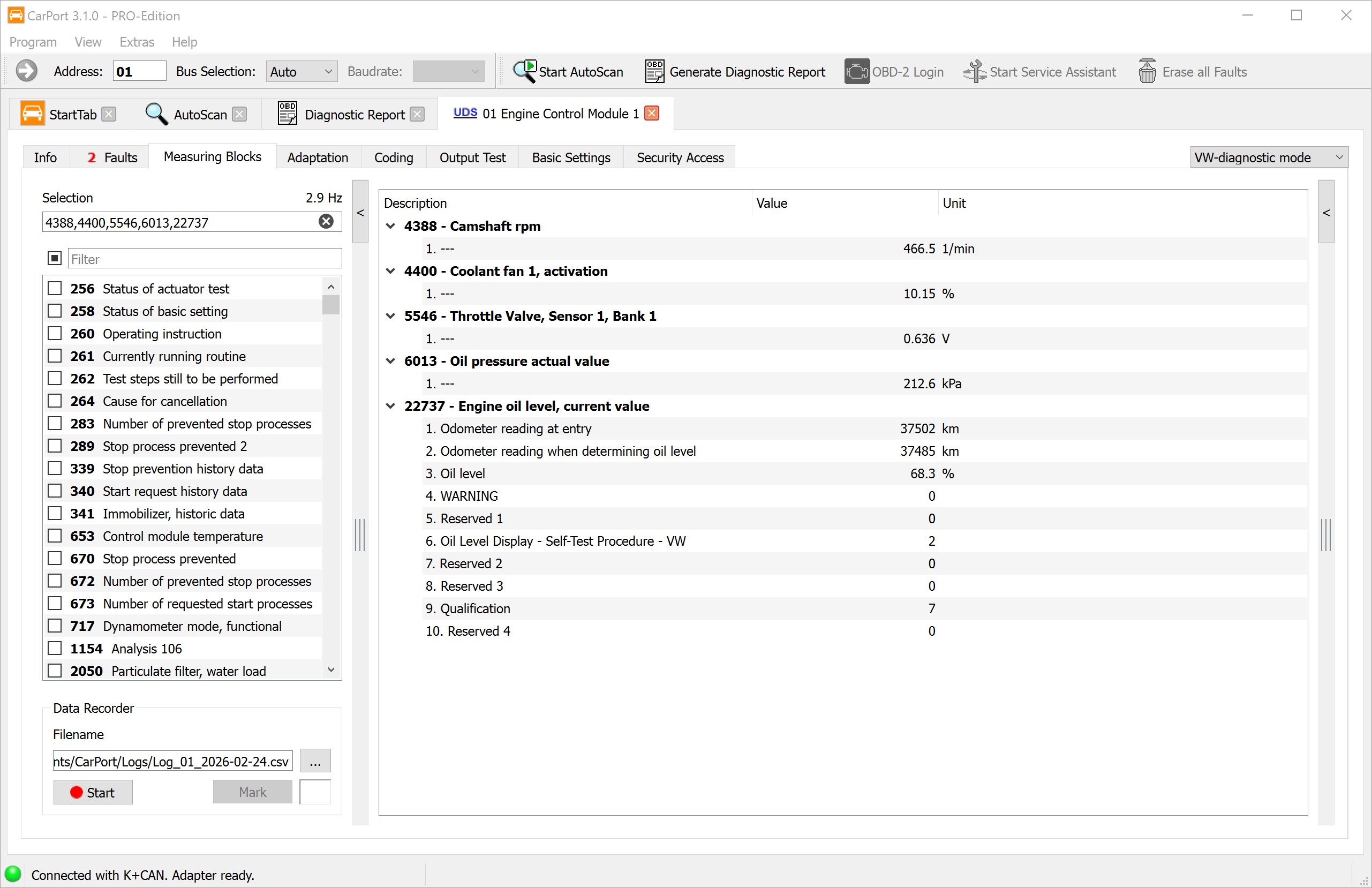Open the Bus Selection dropdown

coord(301,72)
